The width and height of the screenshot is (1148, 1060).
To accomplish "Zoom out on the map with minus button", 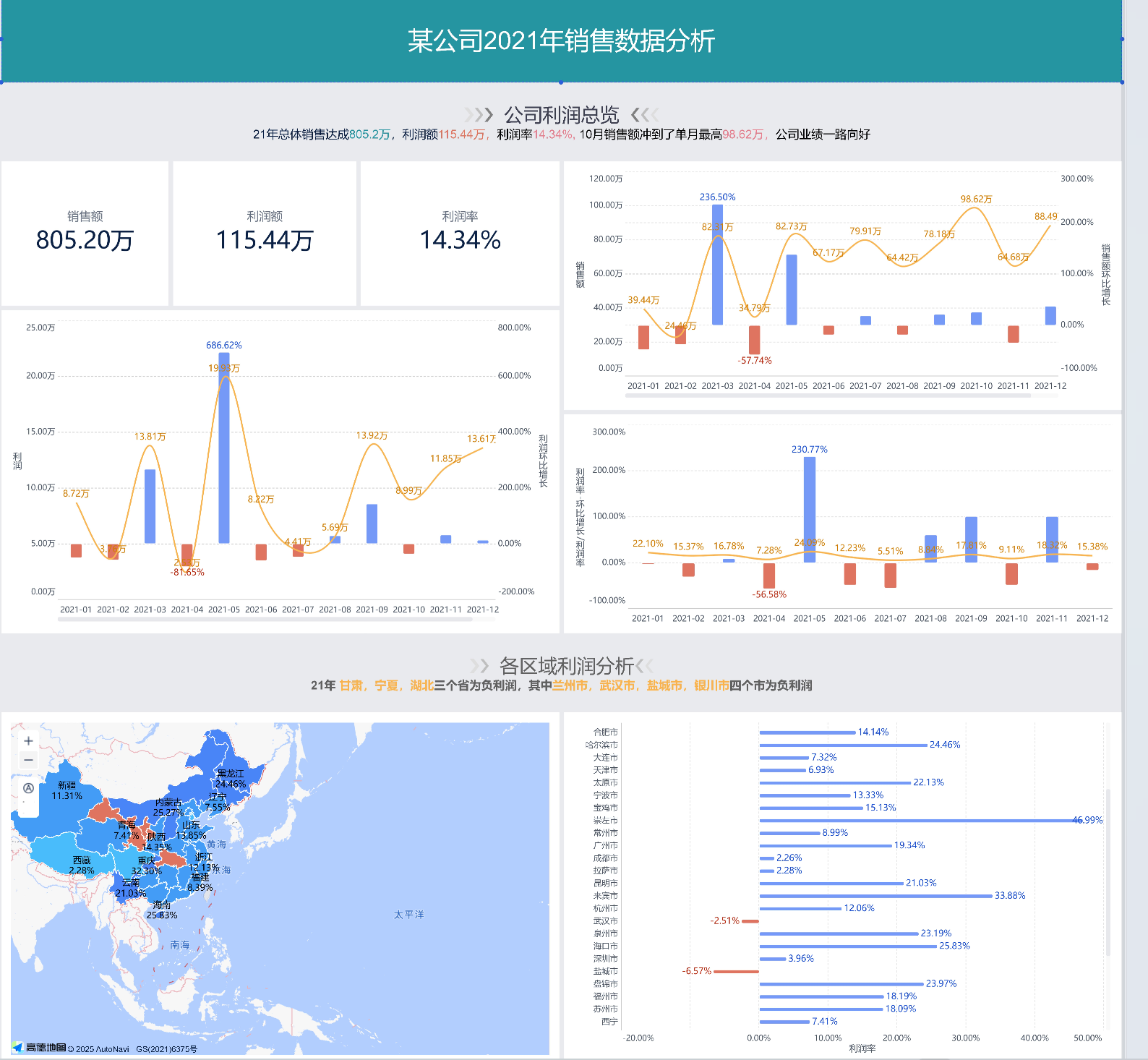I will (28, 760).
